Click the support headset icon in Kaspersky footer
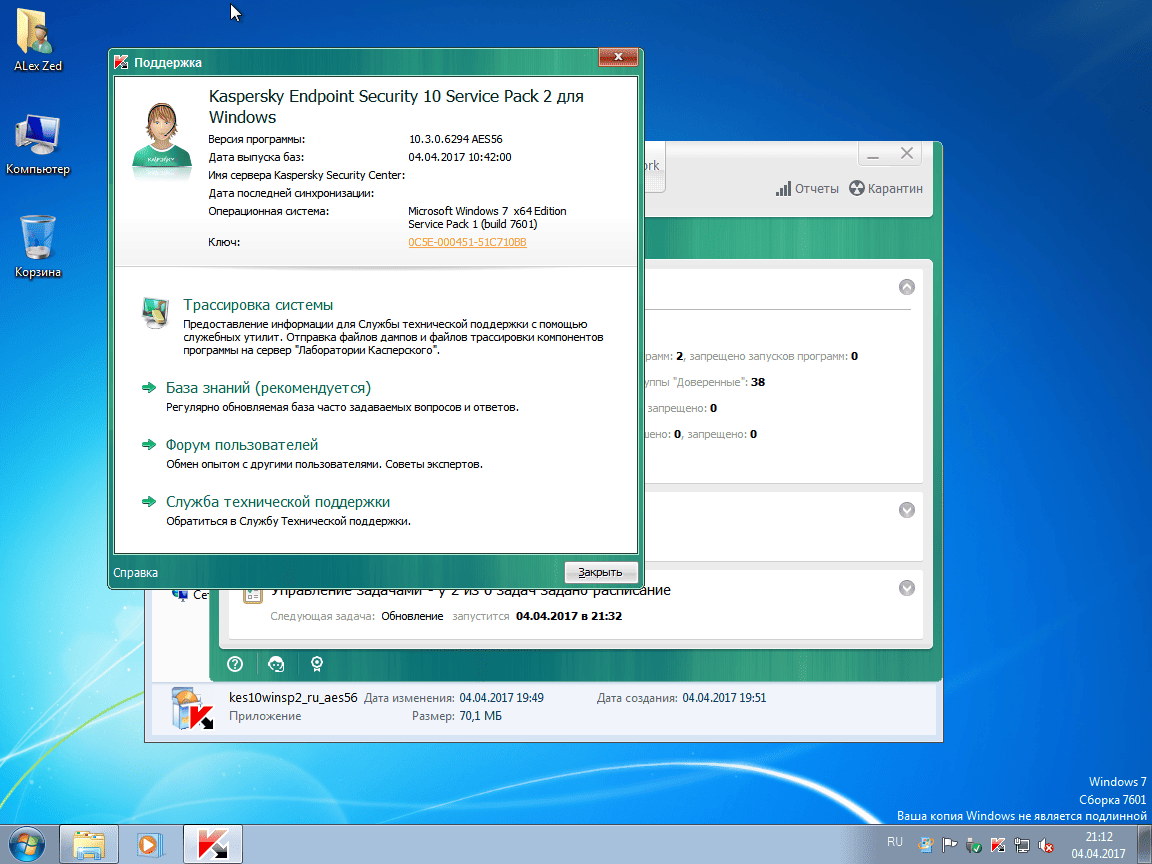The image size is (1152, 864). pos(276,664)
